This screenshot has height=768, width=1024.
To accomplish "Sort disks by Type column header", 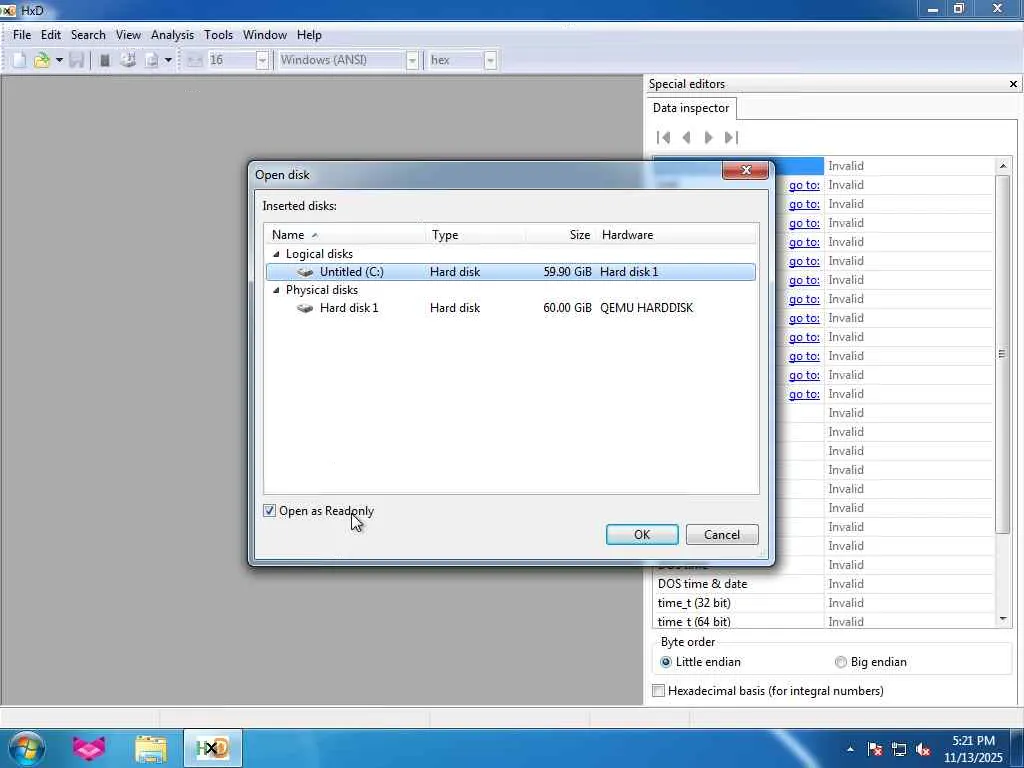I will click(x=475, y=234).
